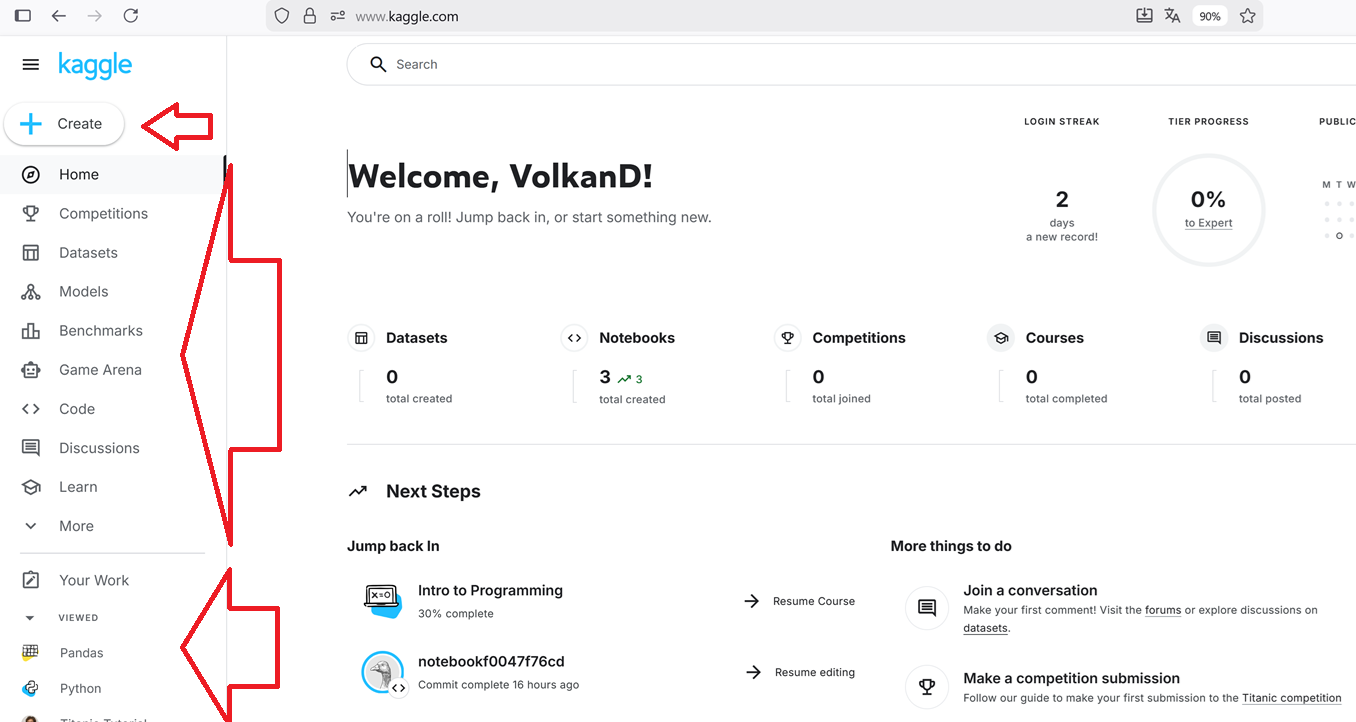1356x722 pixels.
Task: Open Game Arena robot icon
Action: click(31, 370)
